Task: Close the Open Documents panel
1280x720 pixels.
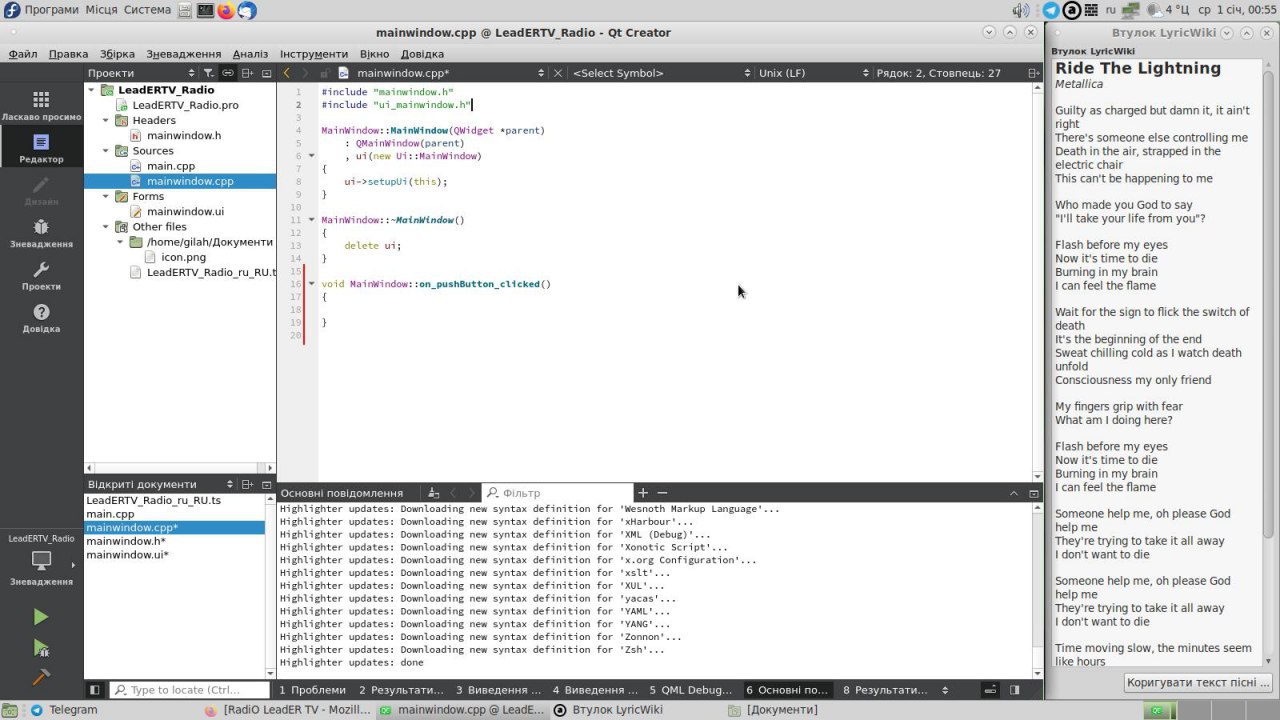Action: (266, 484)
